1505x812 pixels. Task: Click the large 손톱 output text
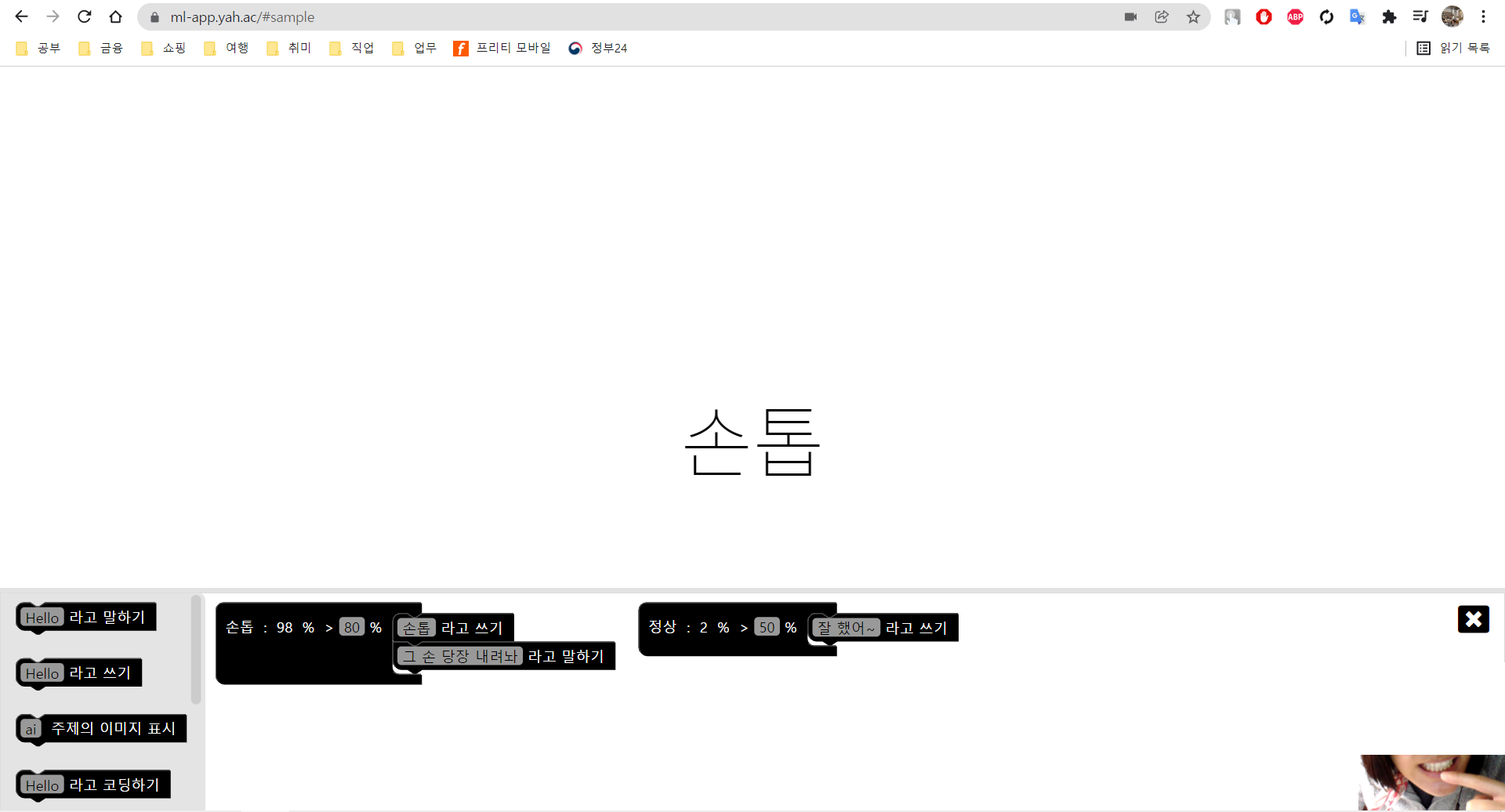tap(752, 442)
